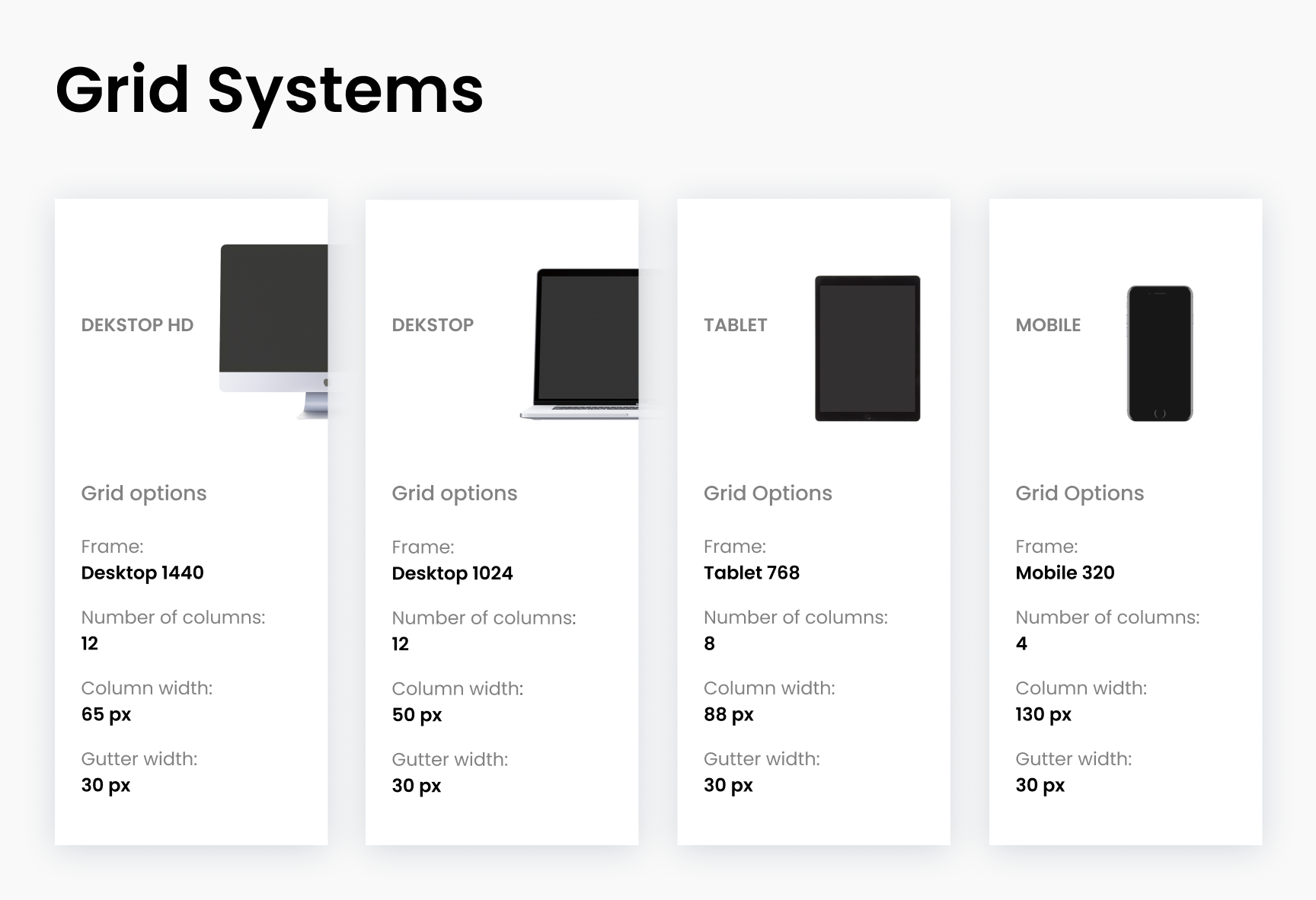The image size is (1316, 900).
Task: Click the Grid Systems page title
Action: click(x=269, y=91)
